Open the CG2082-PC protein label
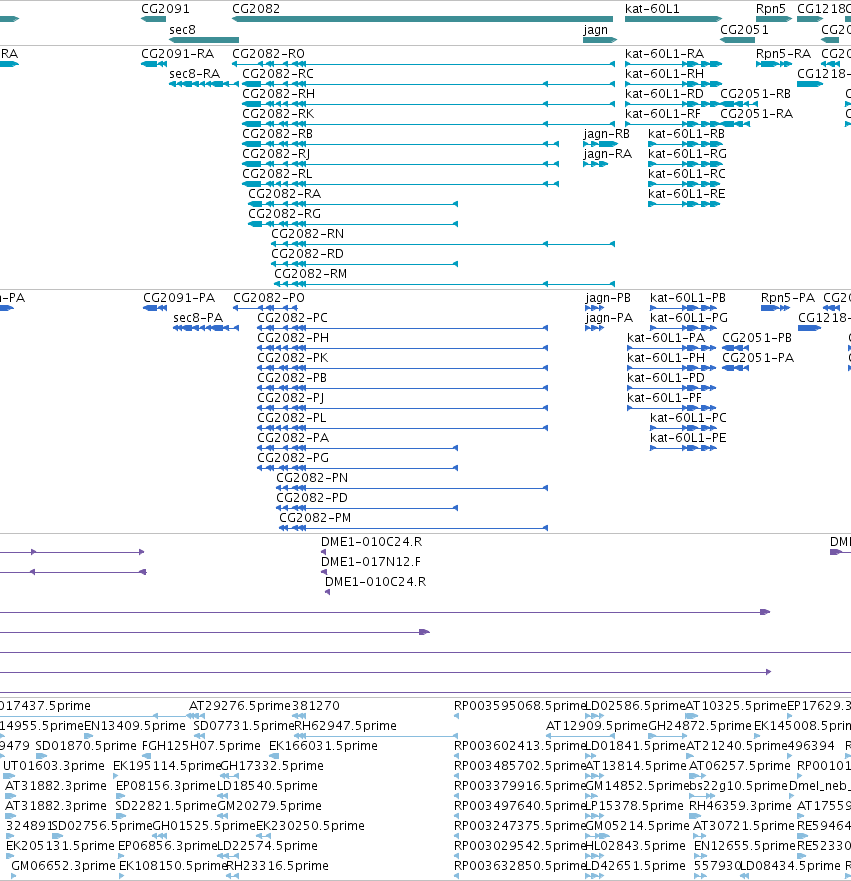The image size is (851, 881). coord(292,317)
